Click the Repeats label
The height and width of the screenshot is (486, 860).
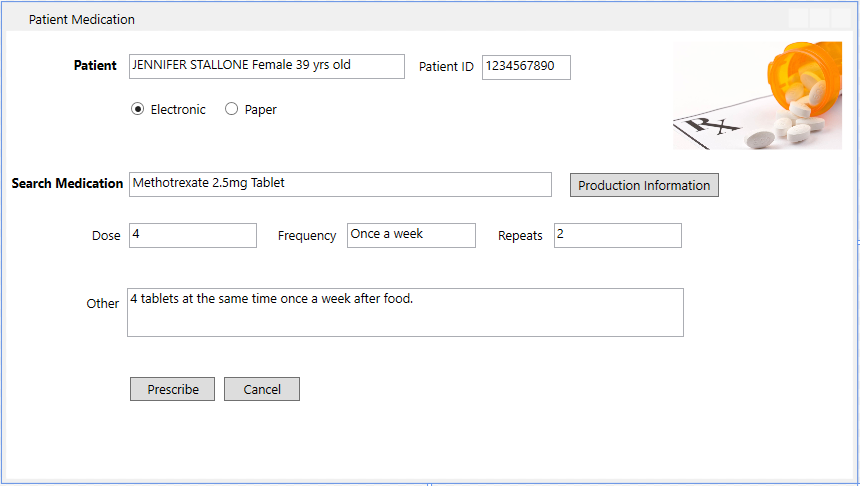click(x=520, y=236)
